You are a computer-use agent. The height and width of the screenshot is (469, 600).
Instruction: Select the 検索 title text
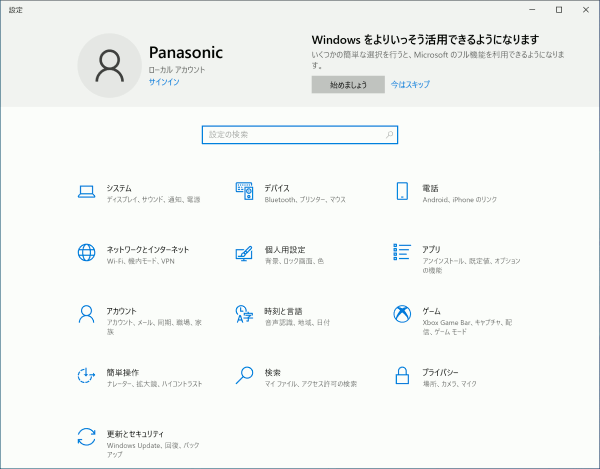(273, 373)
